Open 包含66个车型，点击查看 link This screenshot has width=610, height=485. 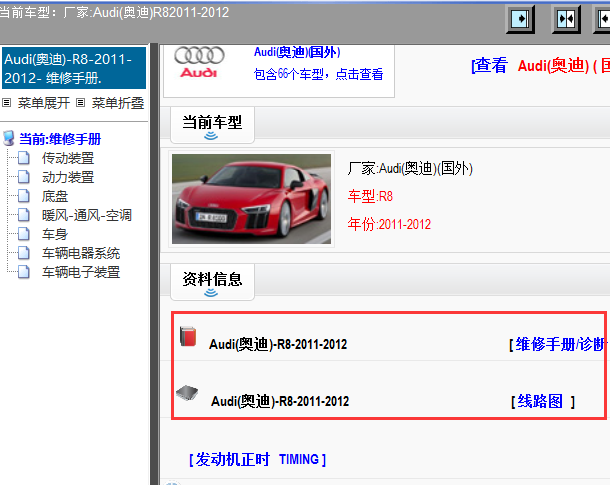(x=318, y=74)
